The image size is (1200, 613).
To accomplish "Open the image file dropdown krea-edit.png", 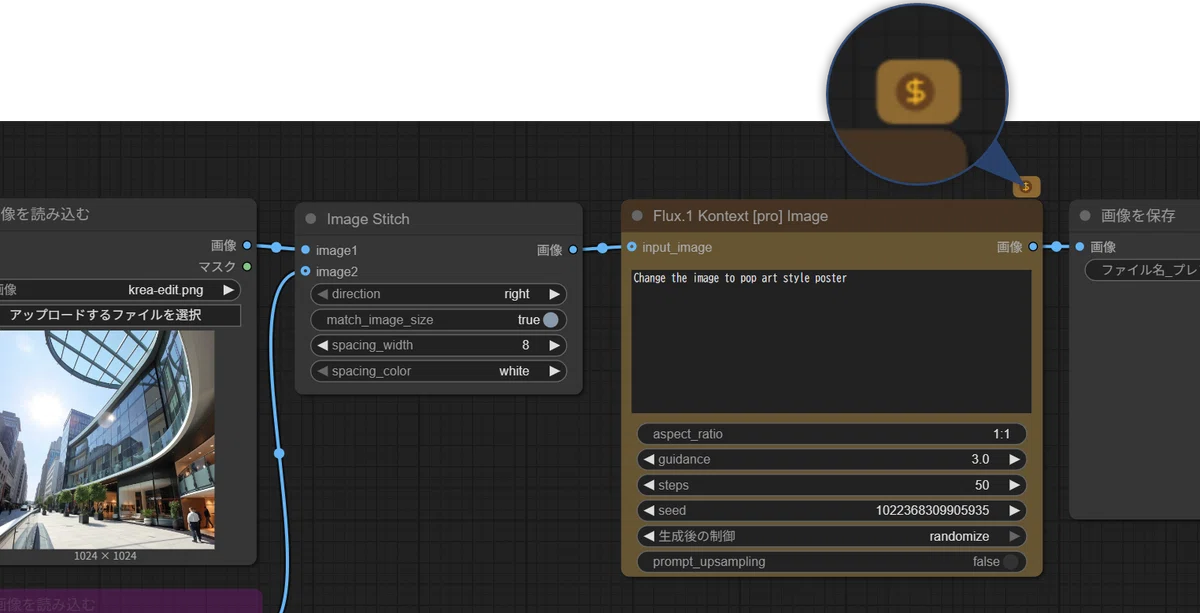I will pos(120,290).
